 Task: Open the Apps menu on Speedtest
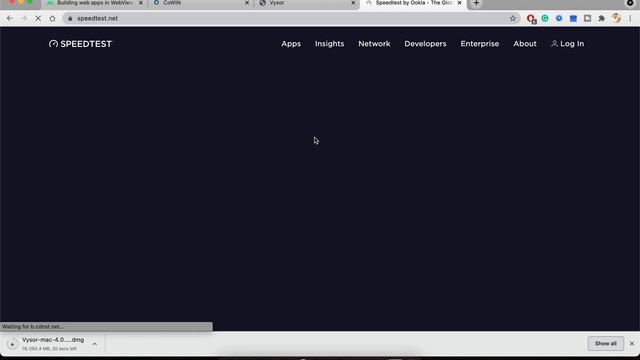[x=291, y=44]
